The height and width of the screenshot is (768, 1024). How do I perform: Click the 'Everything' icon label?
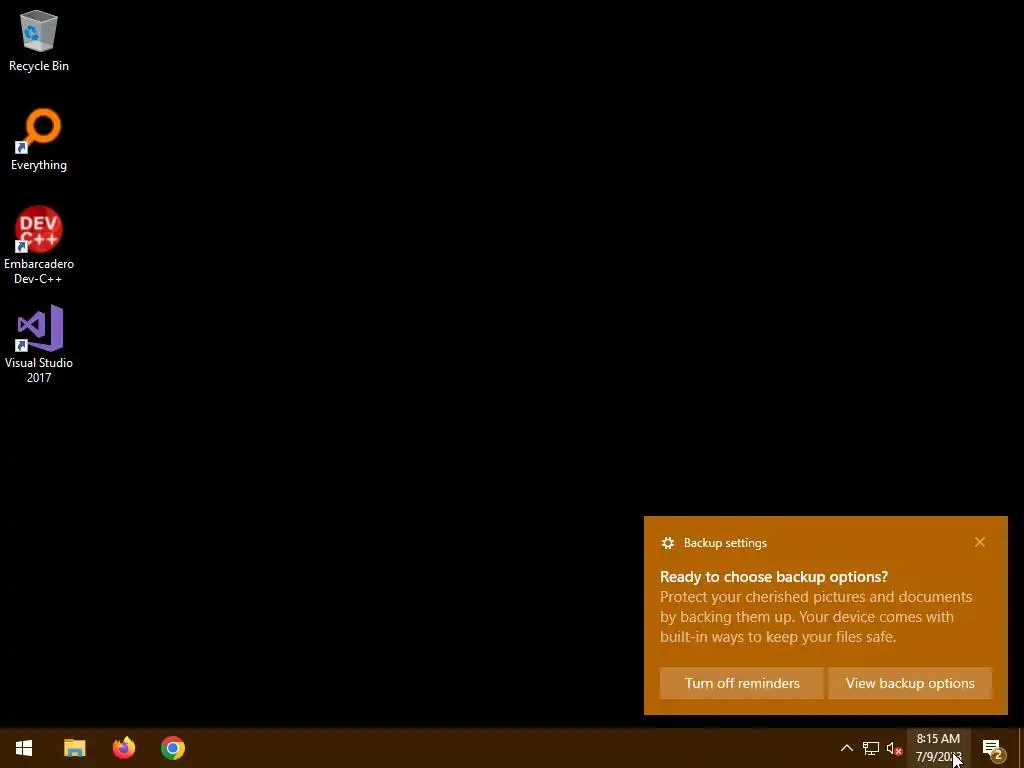click(39, 165)
